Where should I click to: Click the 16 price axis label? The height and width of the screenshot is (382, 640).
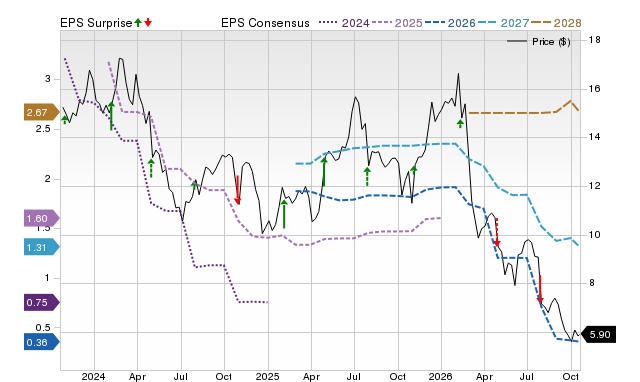pos(595,89)
